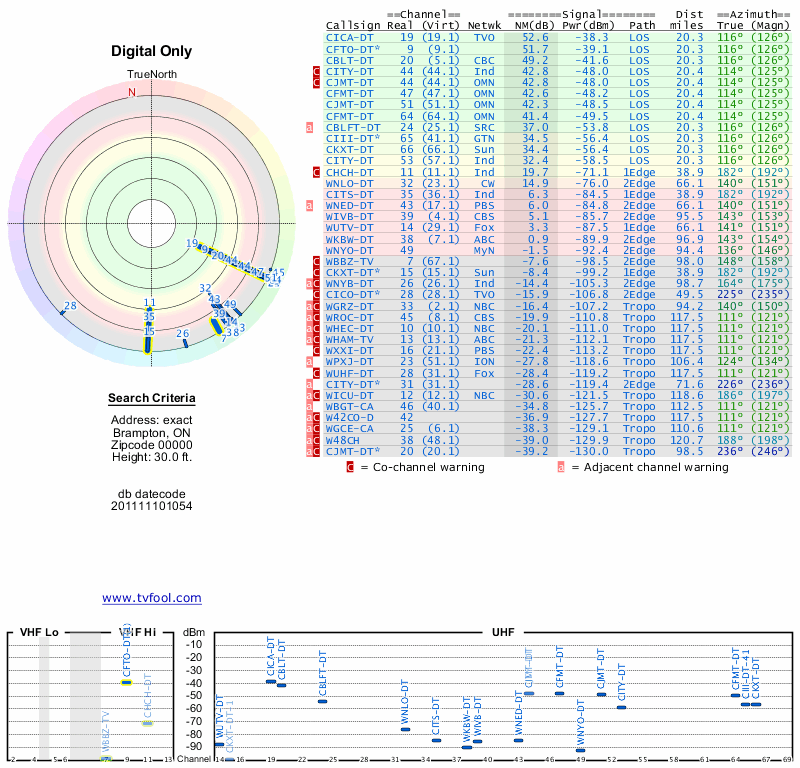Click the 'Netwk' column header
800x768 pixels.
(485, 26)
